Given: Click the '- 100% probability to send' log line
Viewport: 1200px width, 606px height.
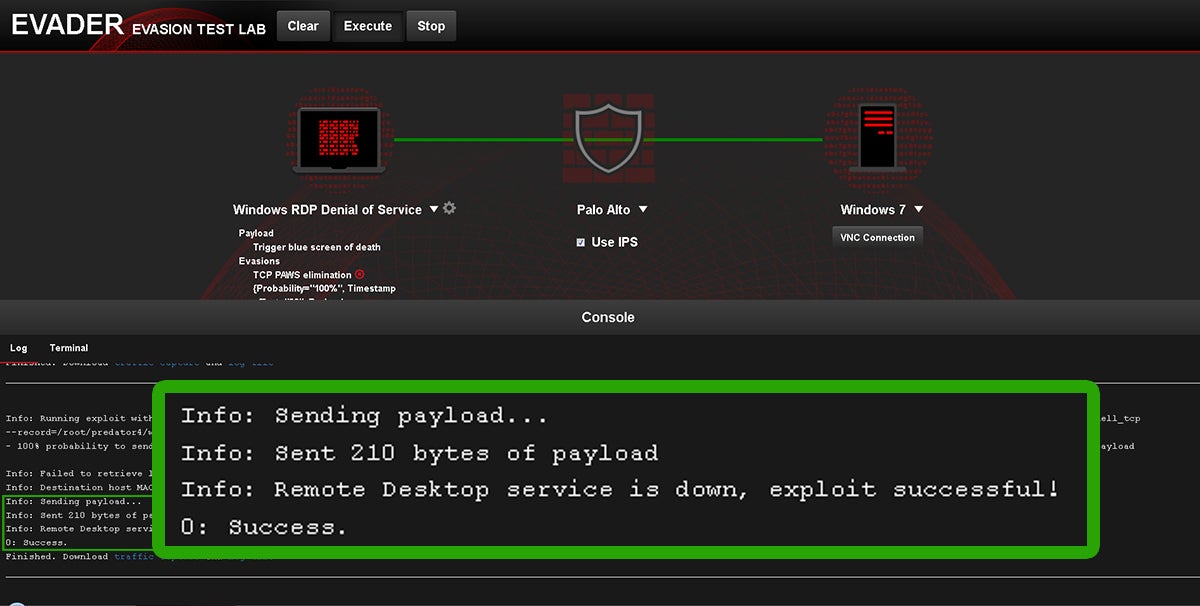Looking at the screenshot, I should click(79, 446).
